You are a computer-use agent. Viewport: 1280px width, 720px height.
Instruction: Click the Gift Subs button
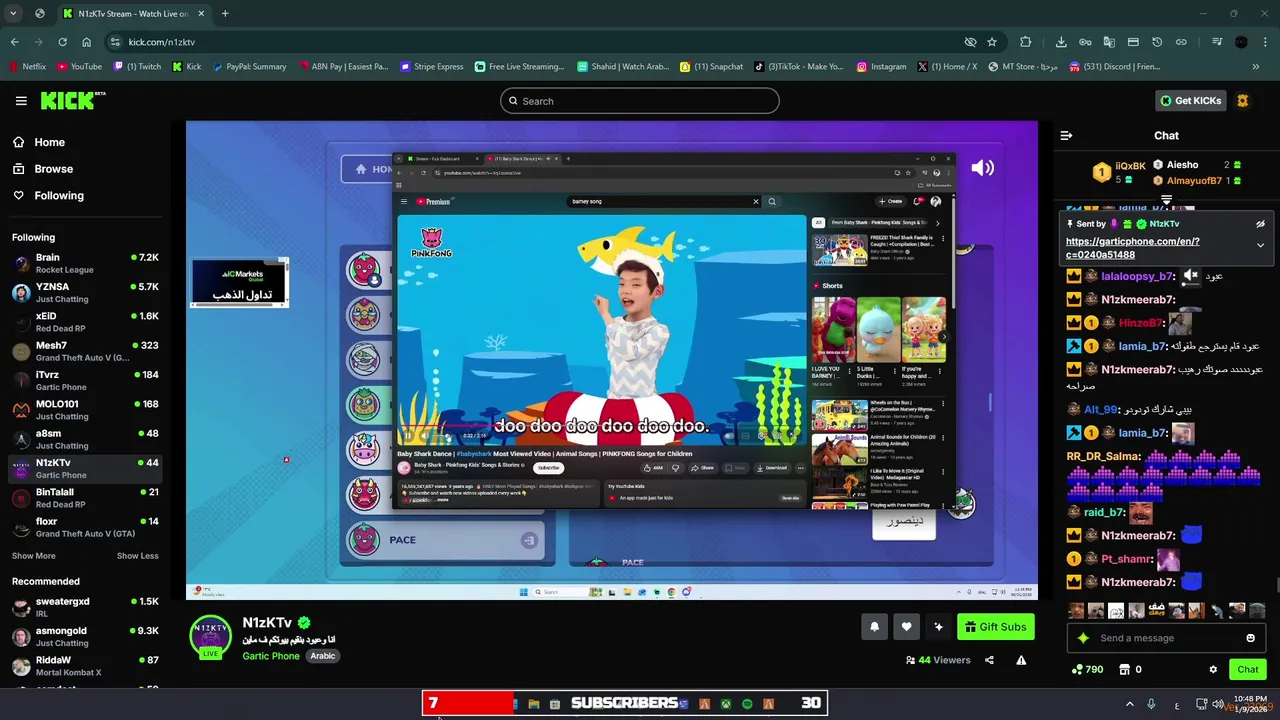tap(996, 627)
